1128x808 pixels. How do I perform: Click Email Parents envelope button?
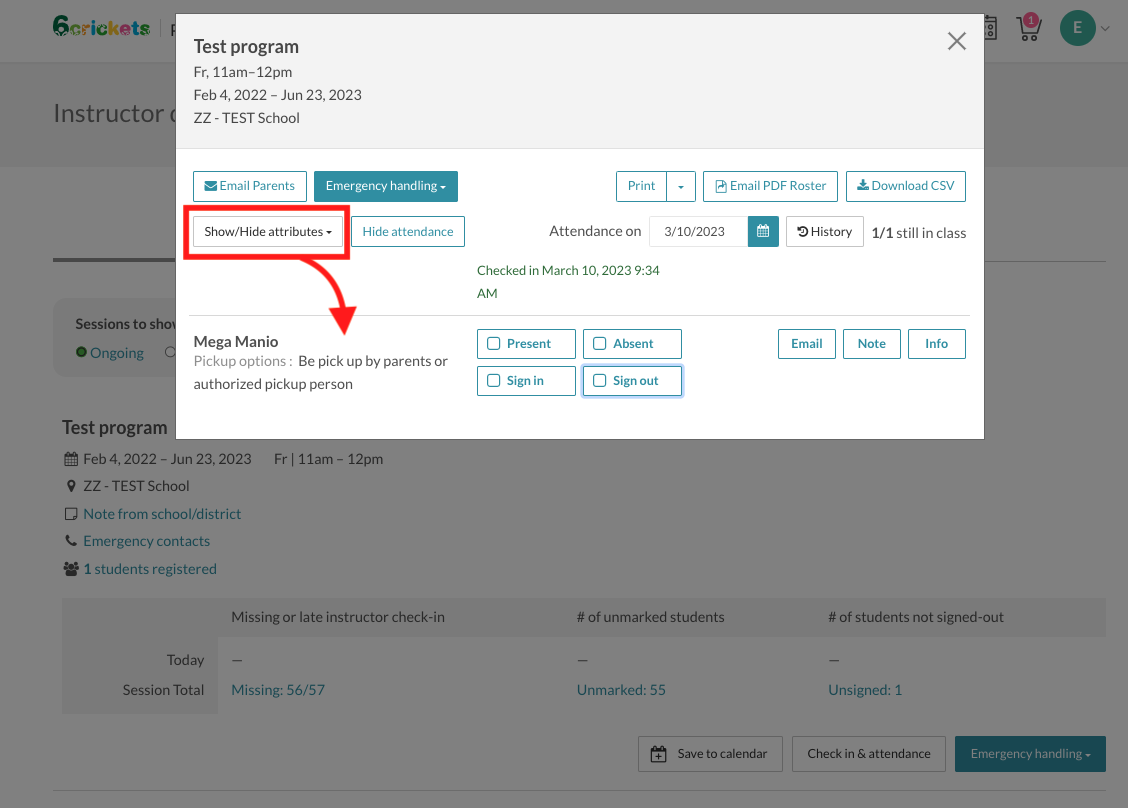pos(249,186)
